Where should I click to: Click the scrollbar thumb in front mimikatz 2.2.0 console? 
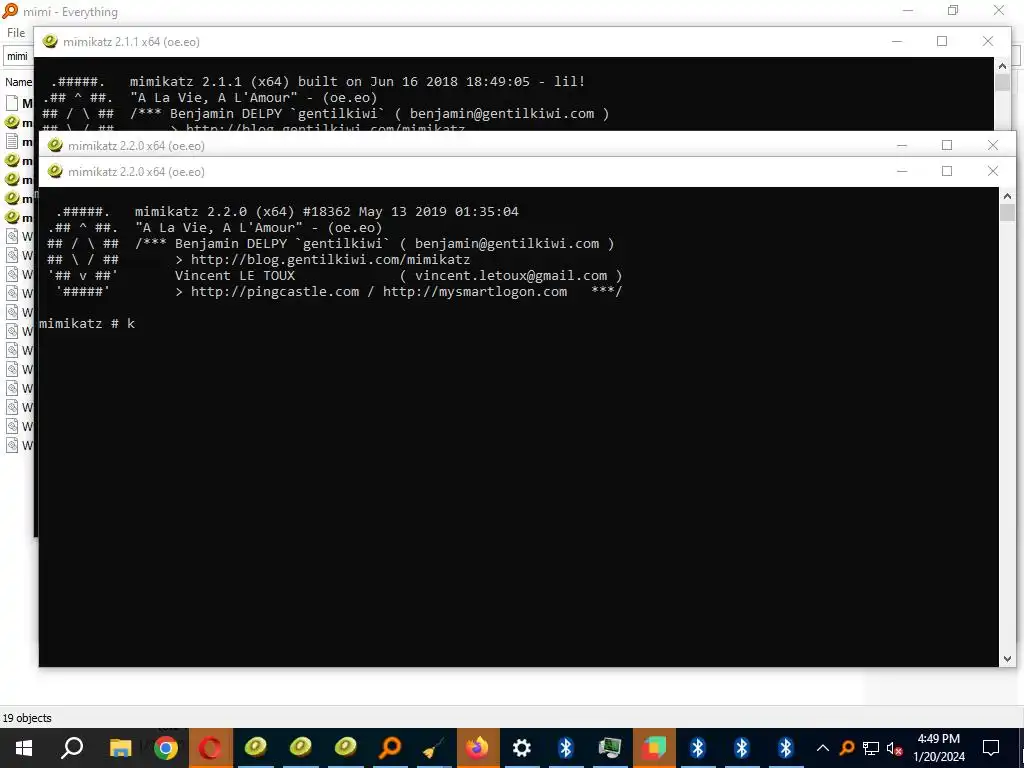pyautogui.click(x=1006, y=212)
